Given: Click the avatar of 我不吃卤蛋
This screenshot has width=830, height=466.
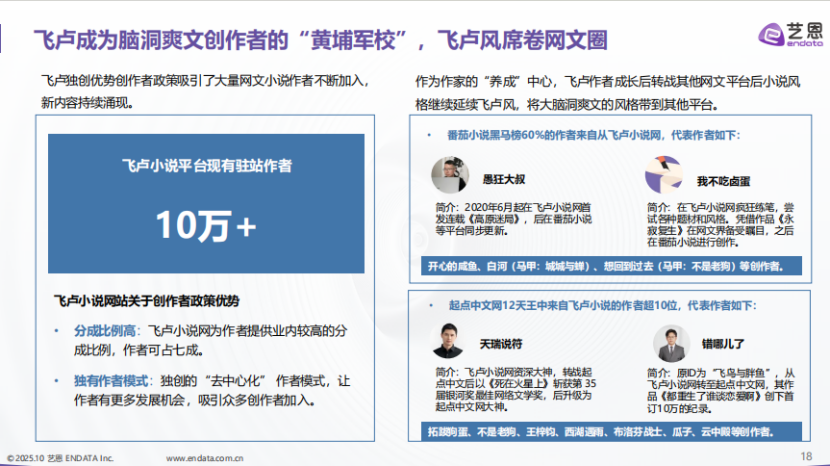Looking at the screenshot, I should [664, 175].
